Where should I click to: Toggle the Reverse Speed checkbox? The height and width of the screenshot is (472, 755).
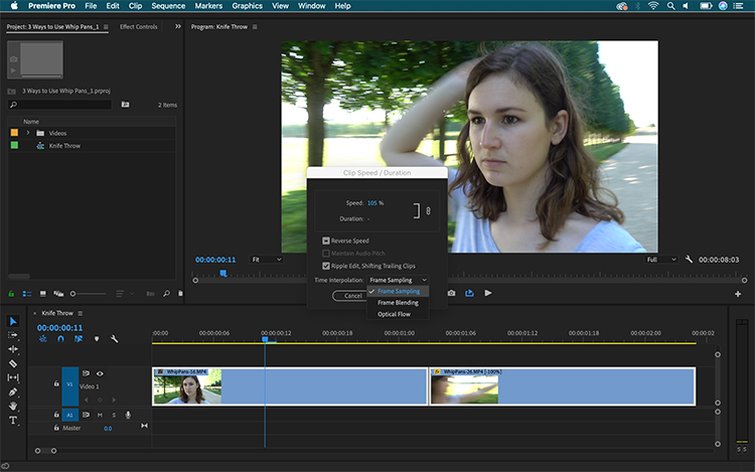(x=326, y=241)
